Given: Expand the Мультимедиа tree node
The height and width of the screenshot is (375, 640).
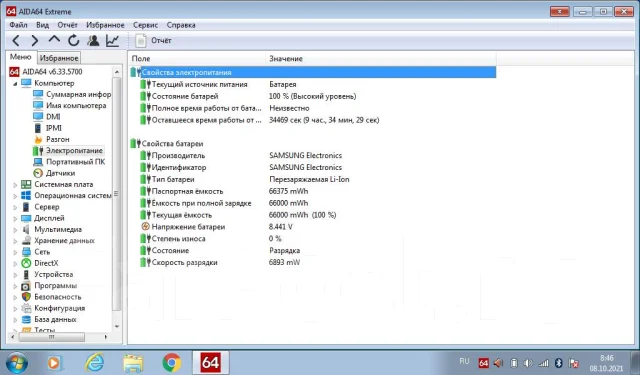Looking at the screenshot, I should click(15, 230).
